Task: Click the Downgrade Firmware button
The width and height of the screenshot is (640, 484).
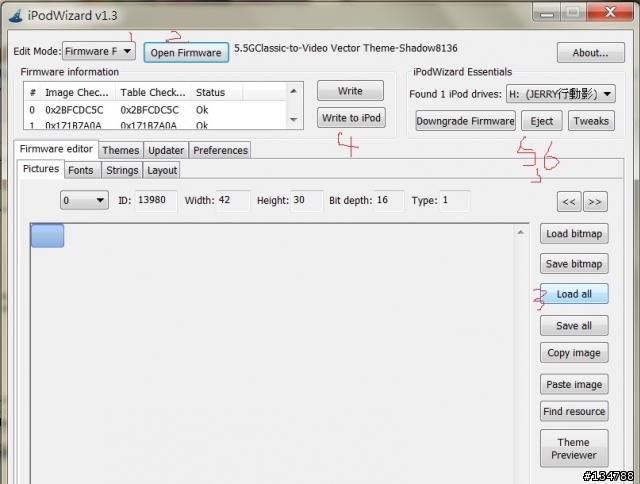Action: coord(465,121)
